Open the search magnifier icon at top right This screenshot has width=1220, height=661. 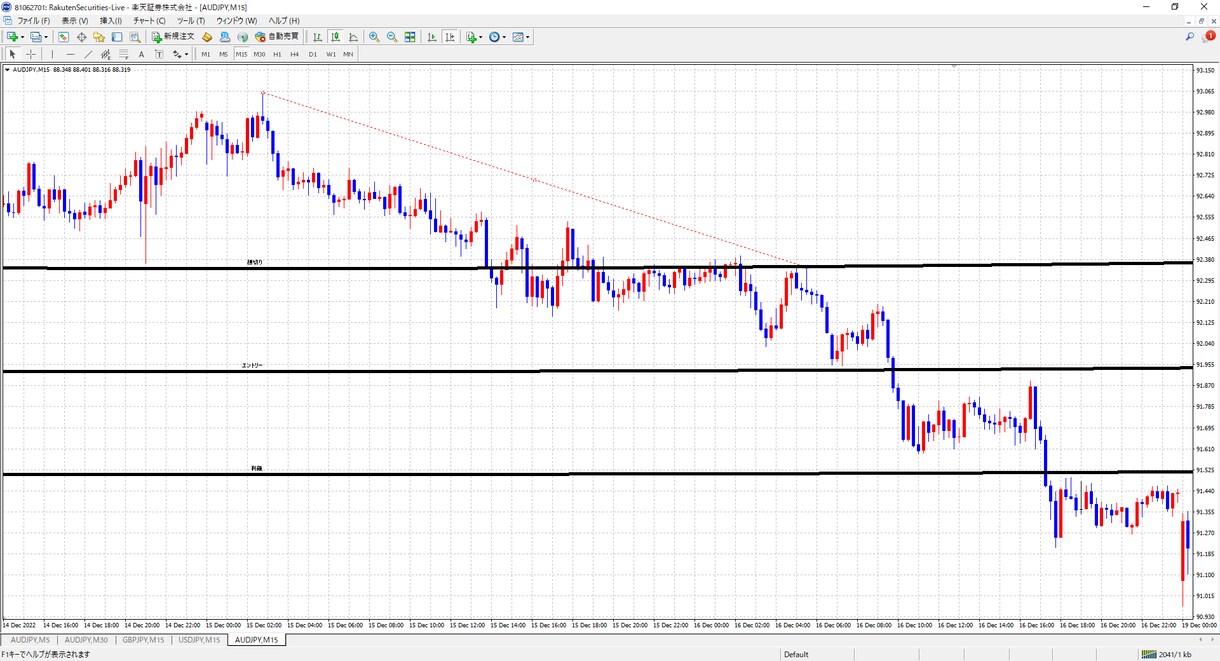pos(1190,36)
